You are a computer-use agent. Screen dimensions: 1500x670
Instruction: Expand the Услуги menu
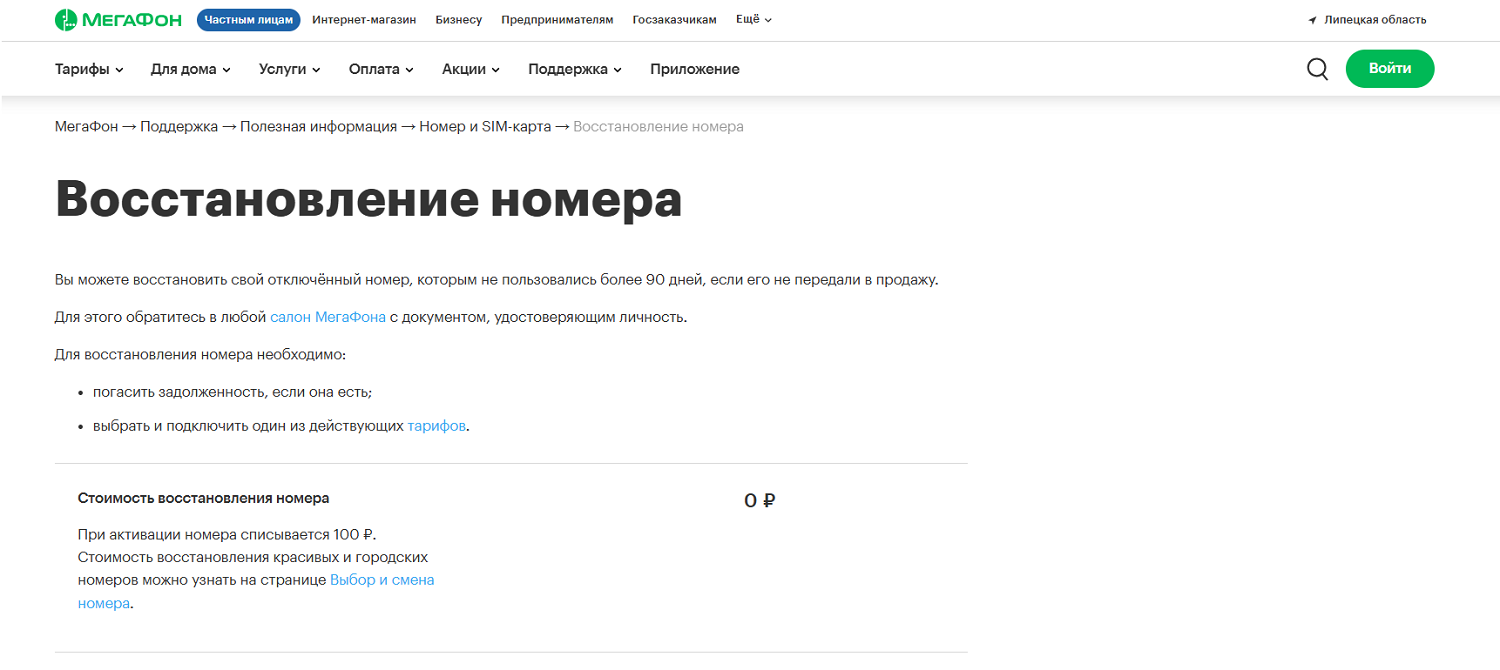tap(289, 69)
